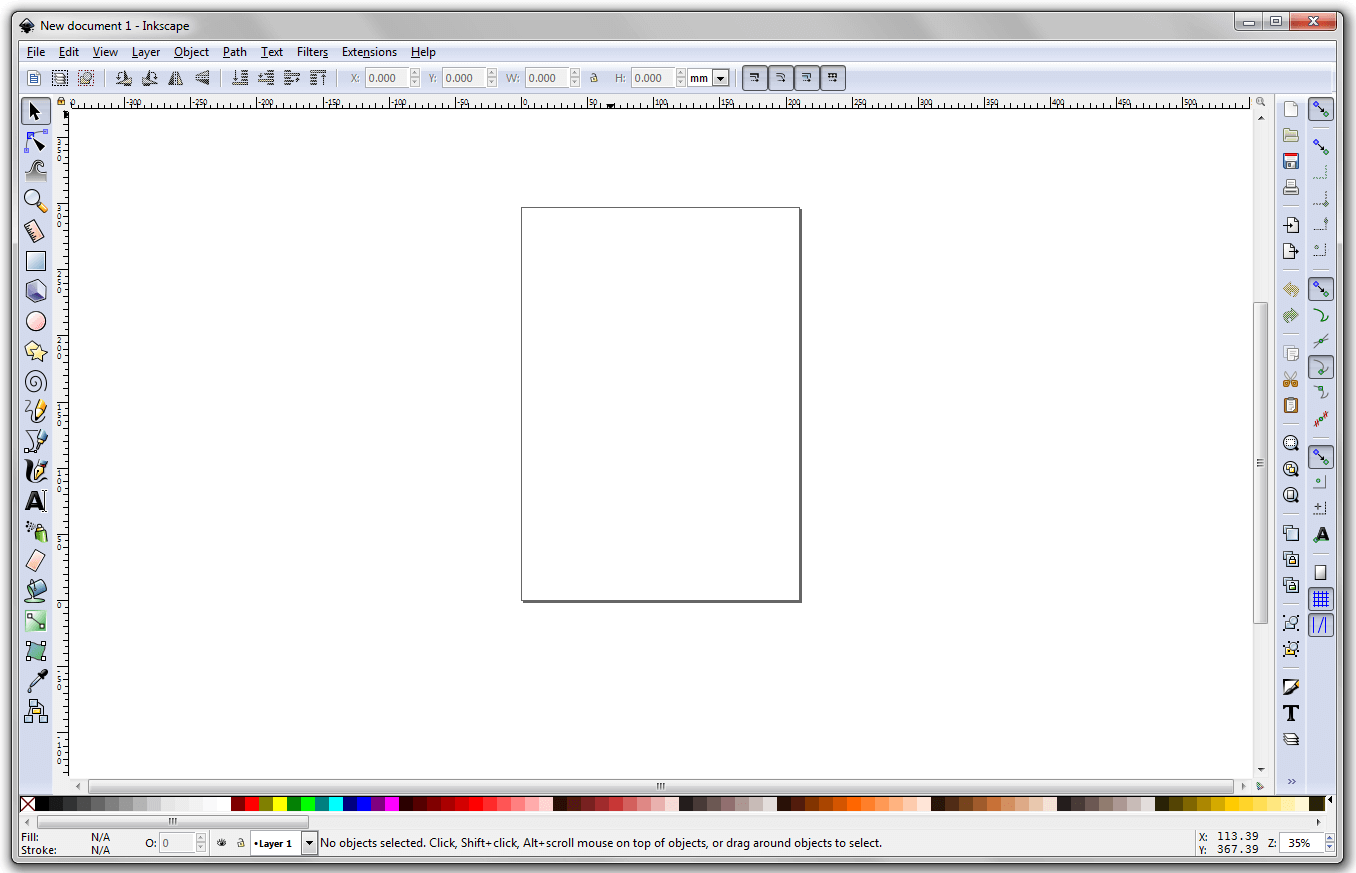Click the Help menu
This screenshot has width=1356, height=873.
click(x=423, y=52)
